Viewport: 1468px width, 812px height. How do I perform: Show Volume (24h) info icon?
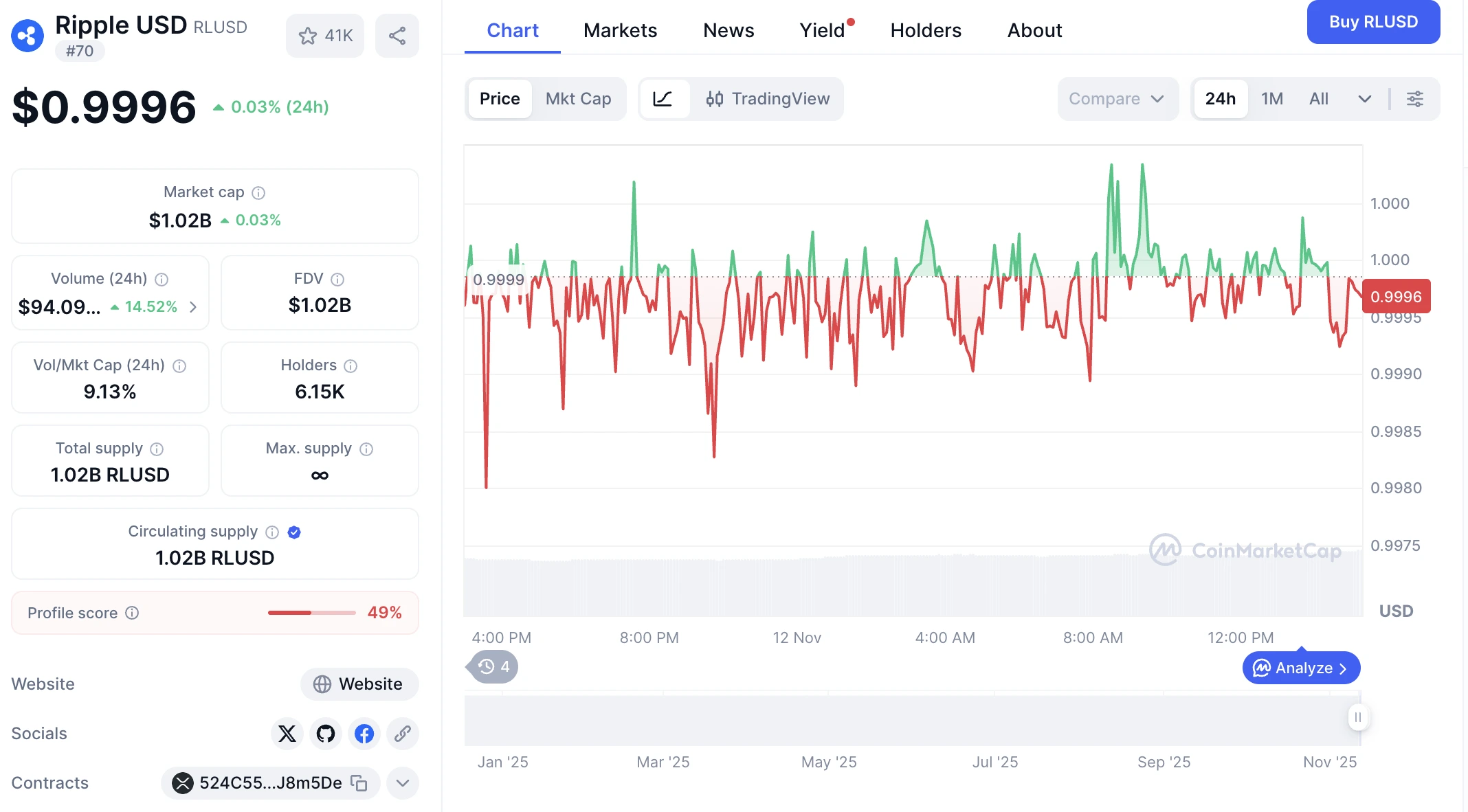coord(162,280)
